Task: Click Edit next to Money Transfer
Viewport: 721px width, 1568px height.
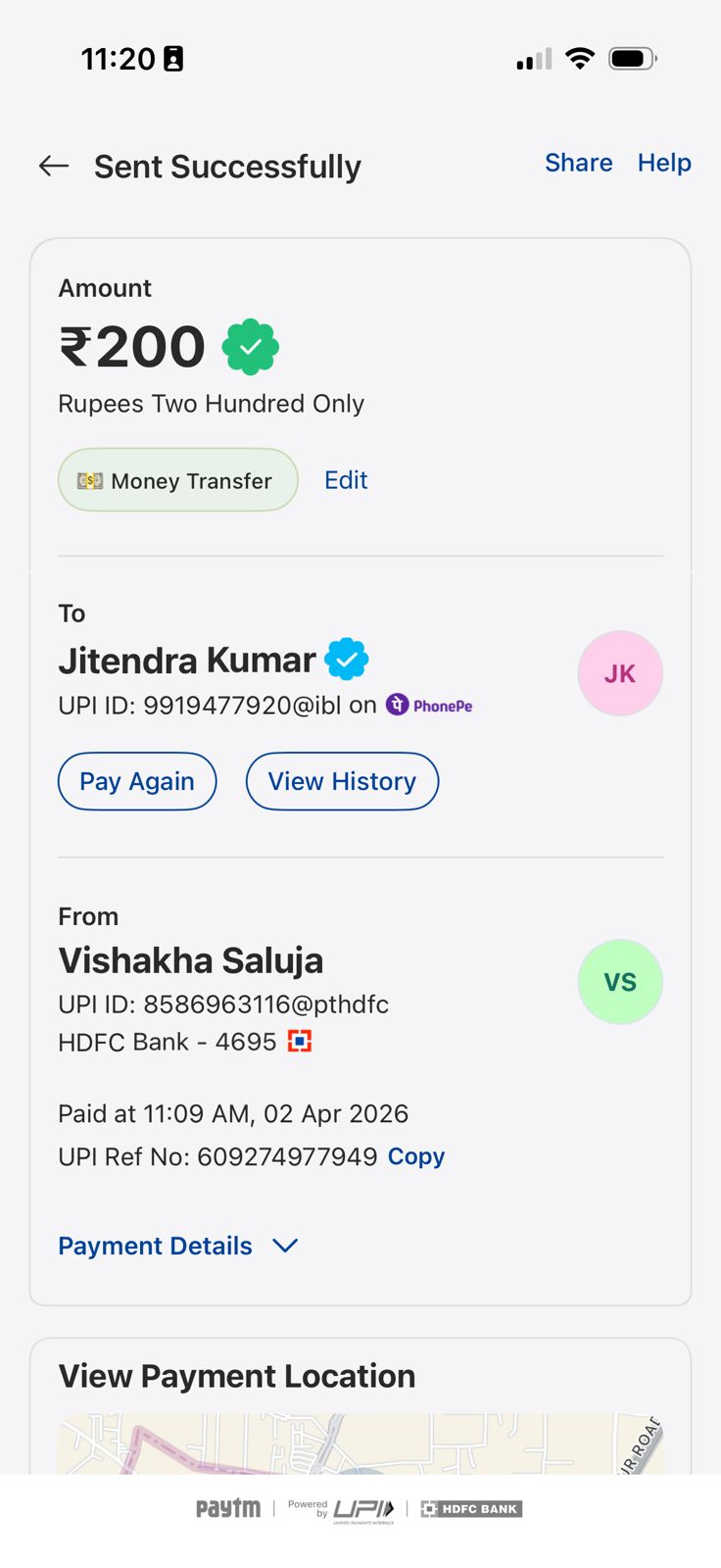Action: [346, 480]
